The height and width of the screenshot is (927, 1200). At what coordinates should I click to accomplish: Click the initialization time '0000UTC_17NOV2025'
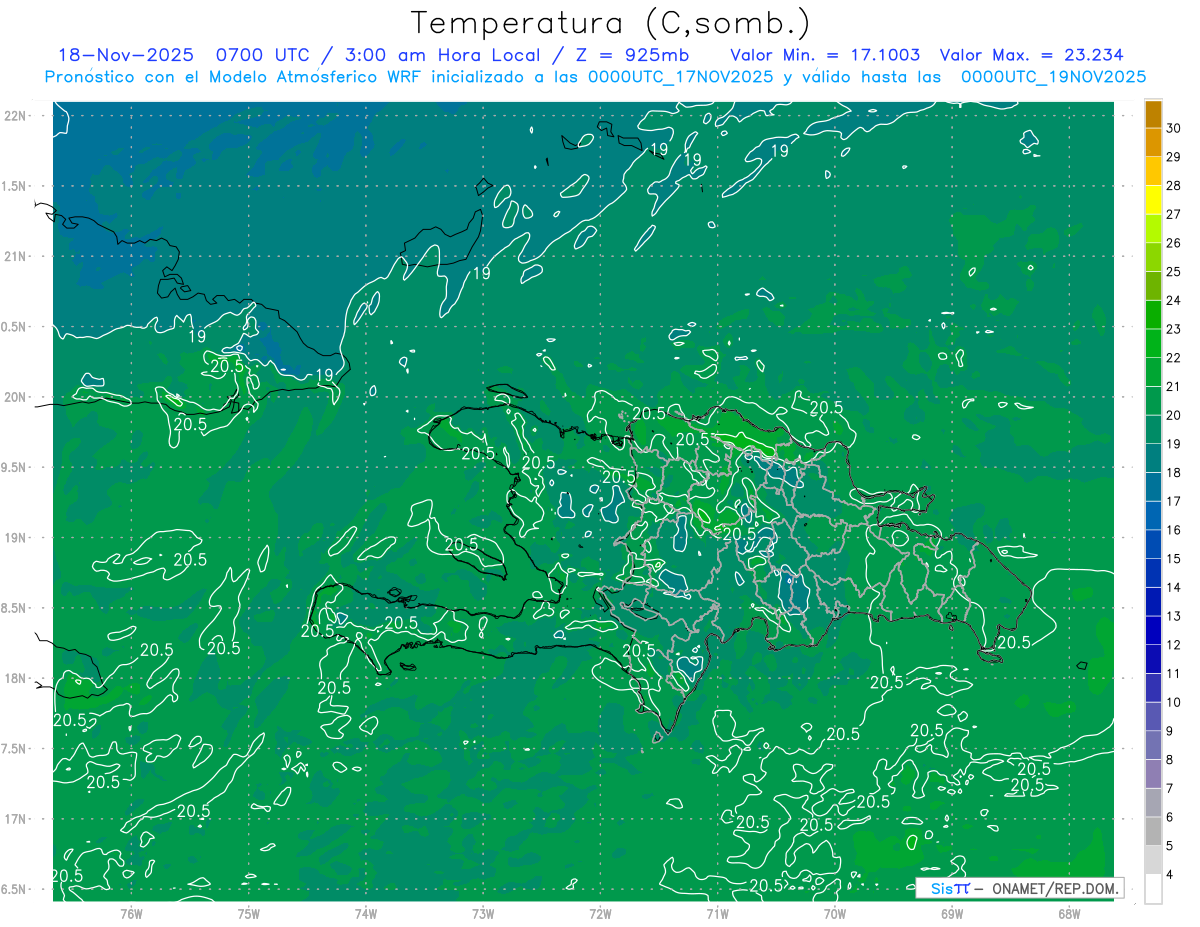pyautogui.click(x=681, y=77)
